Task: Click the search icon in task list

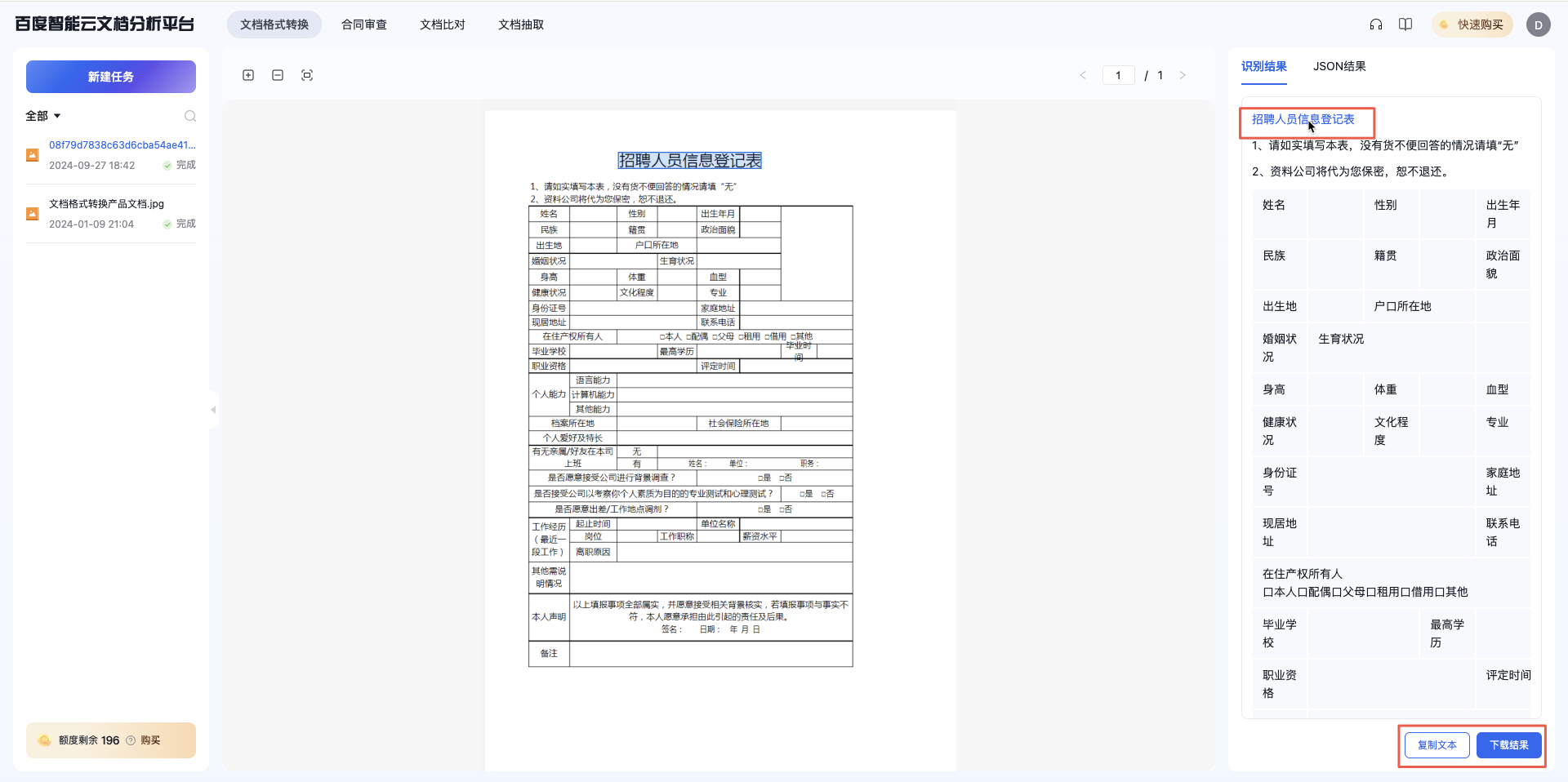Action: pos(190,116)
